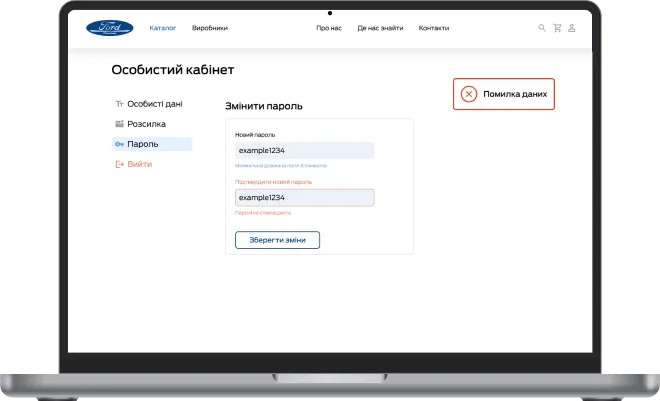
Task: Click the user profile icon in header
Action: (x=572, y=28)
